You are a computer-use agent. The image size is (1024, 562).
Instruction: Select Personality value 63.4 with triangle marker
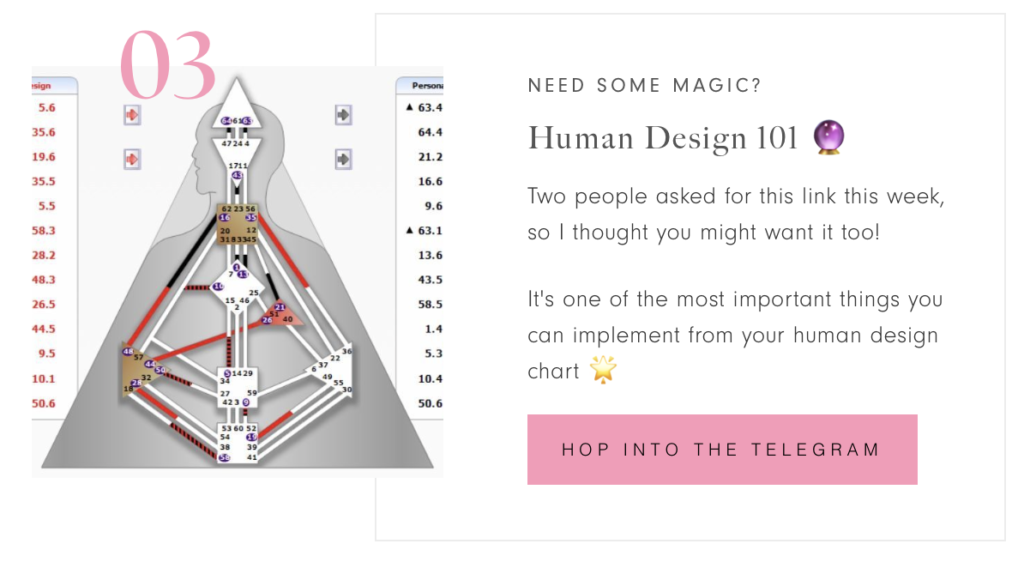tap(424, 108)
